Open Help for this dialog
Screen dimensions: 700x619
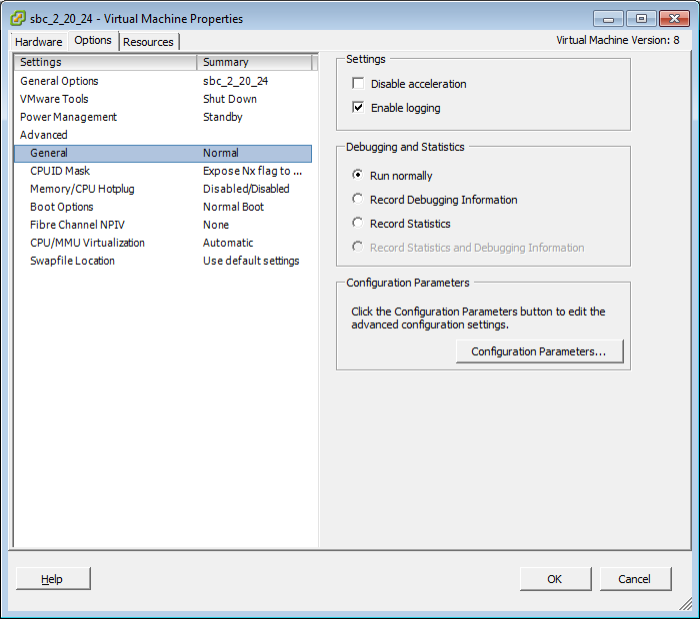52,579
